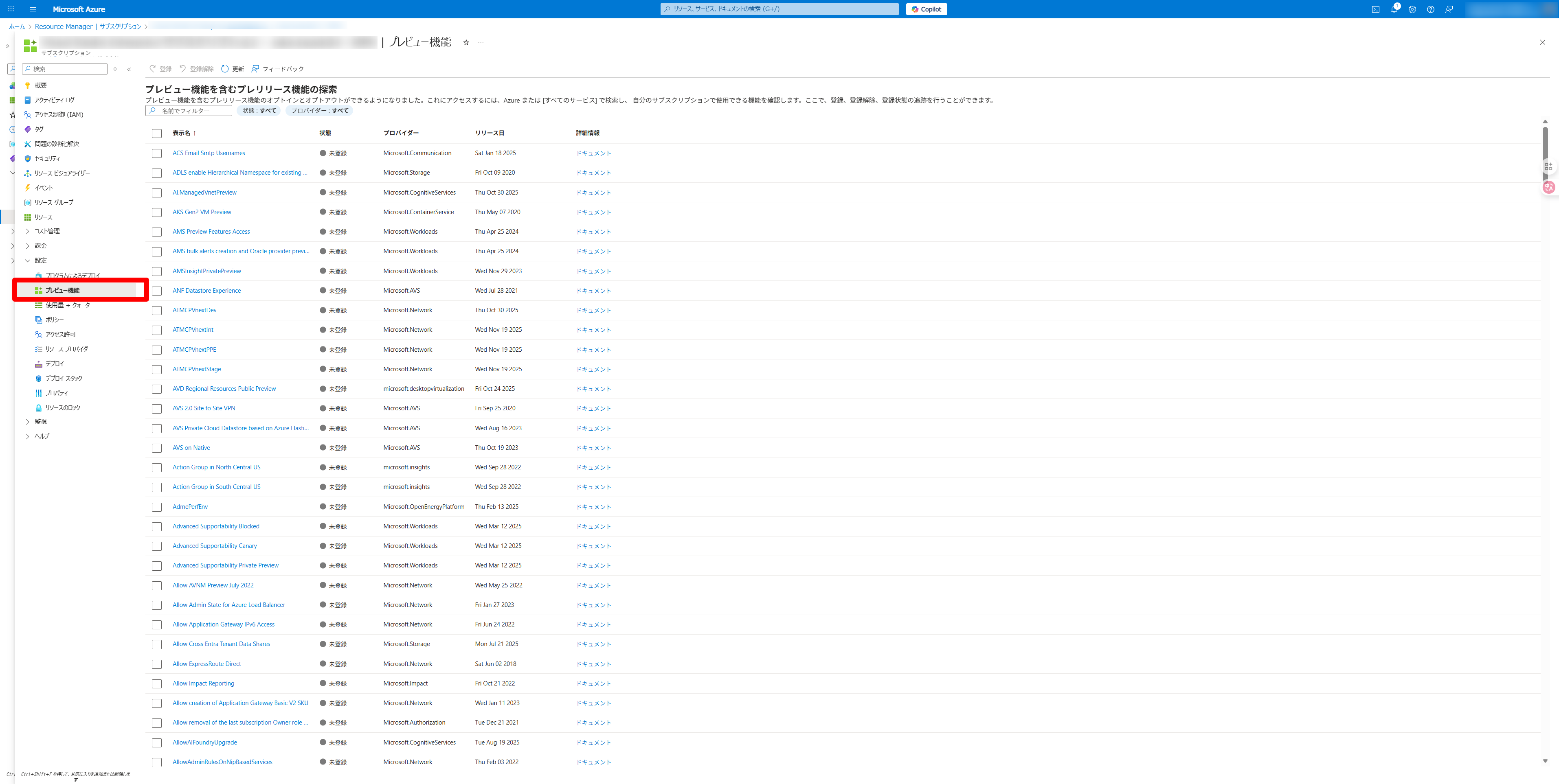Open notifications bell icon
The height and width of the screenshot is (784, 1559).
coord(1394,9)
